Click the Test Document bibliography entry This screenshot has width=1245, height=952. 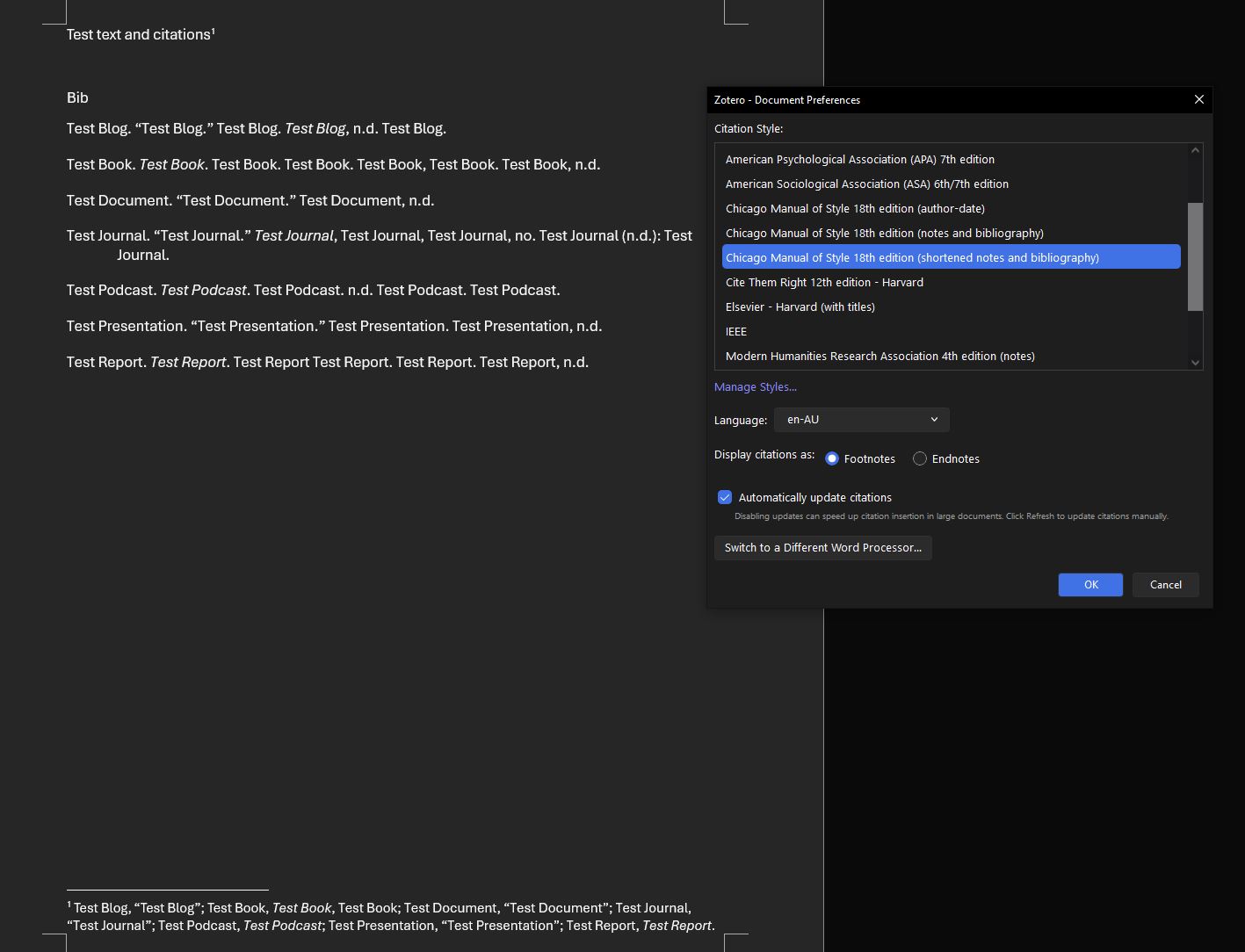[x=250, y=200]
